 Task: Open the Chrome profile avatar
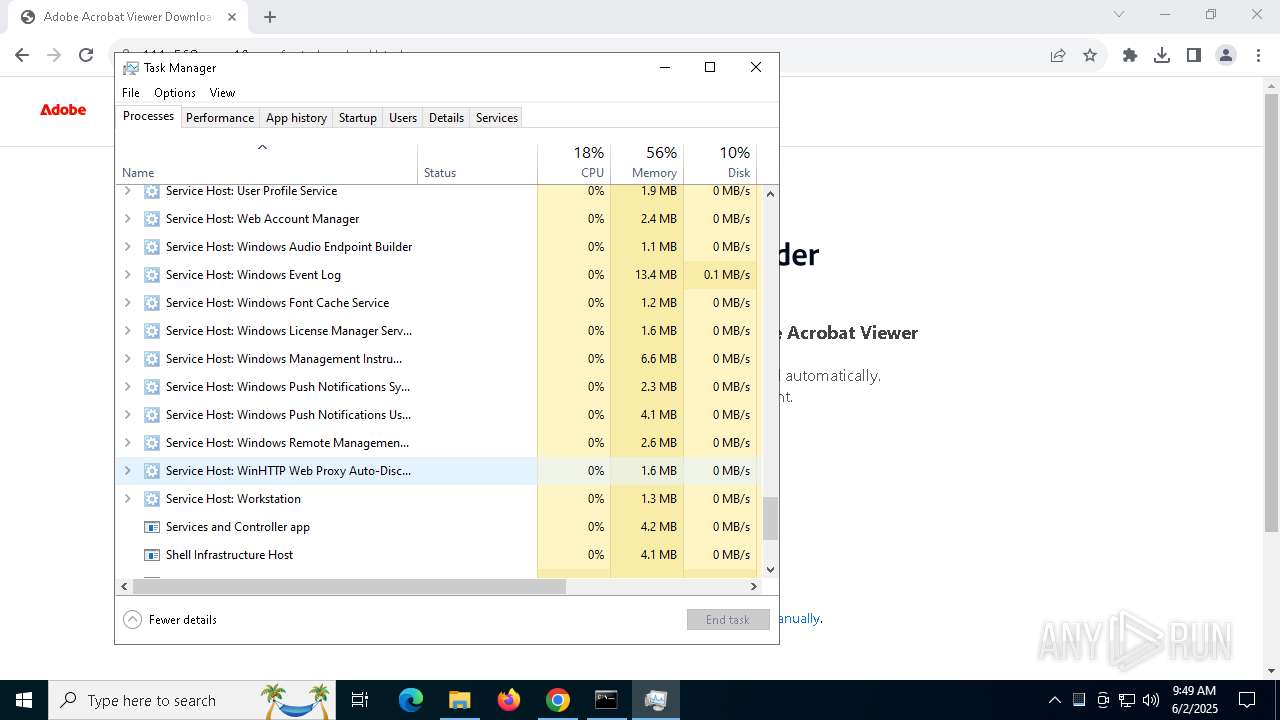click(1226, 55)
